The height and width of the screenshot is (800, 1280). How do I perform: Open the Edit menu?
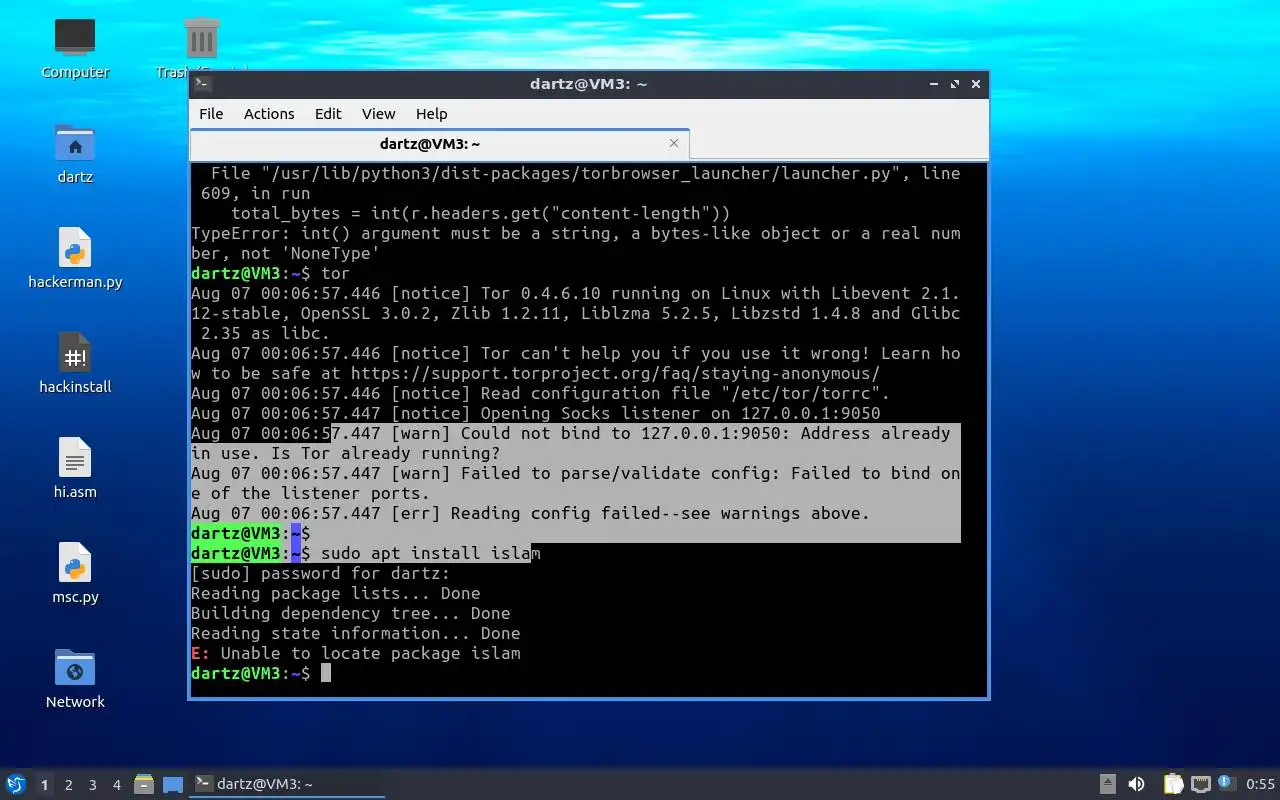(328, 114)
